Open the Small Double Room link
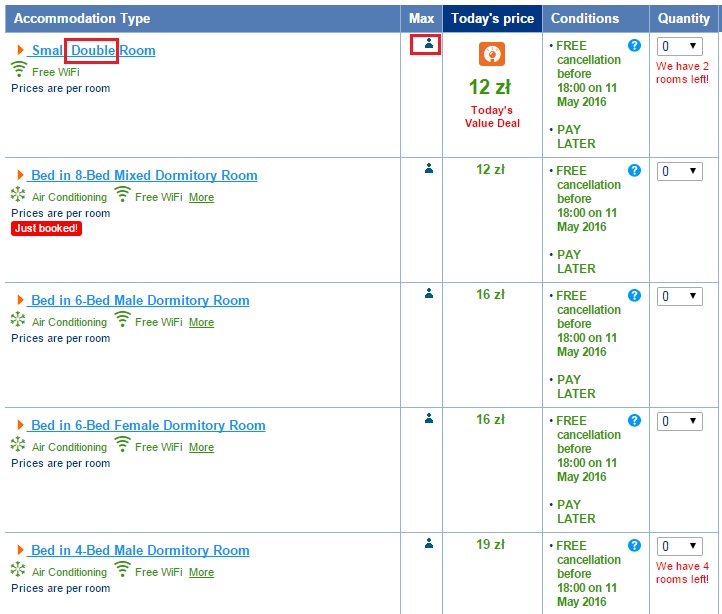 coord(93,50)
